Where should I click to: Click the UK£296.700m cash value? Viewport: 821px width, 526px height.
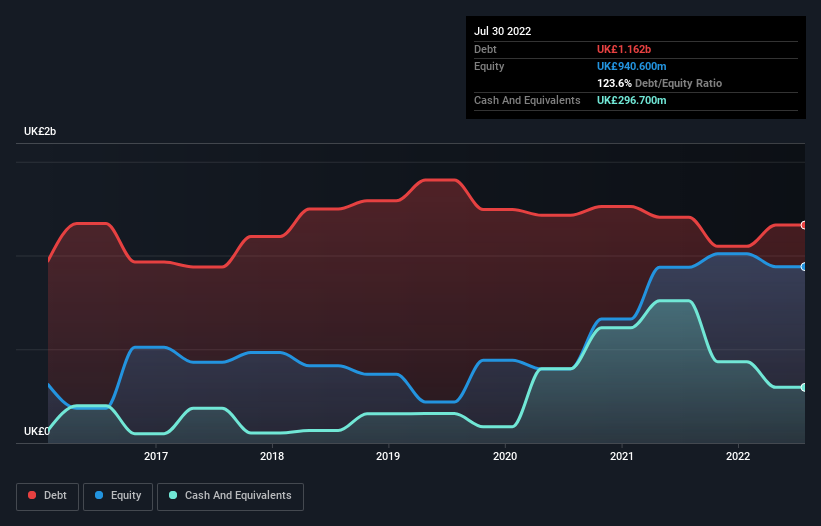point(631,100)
